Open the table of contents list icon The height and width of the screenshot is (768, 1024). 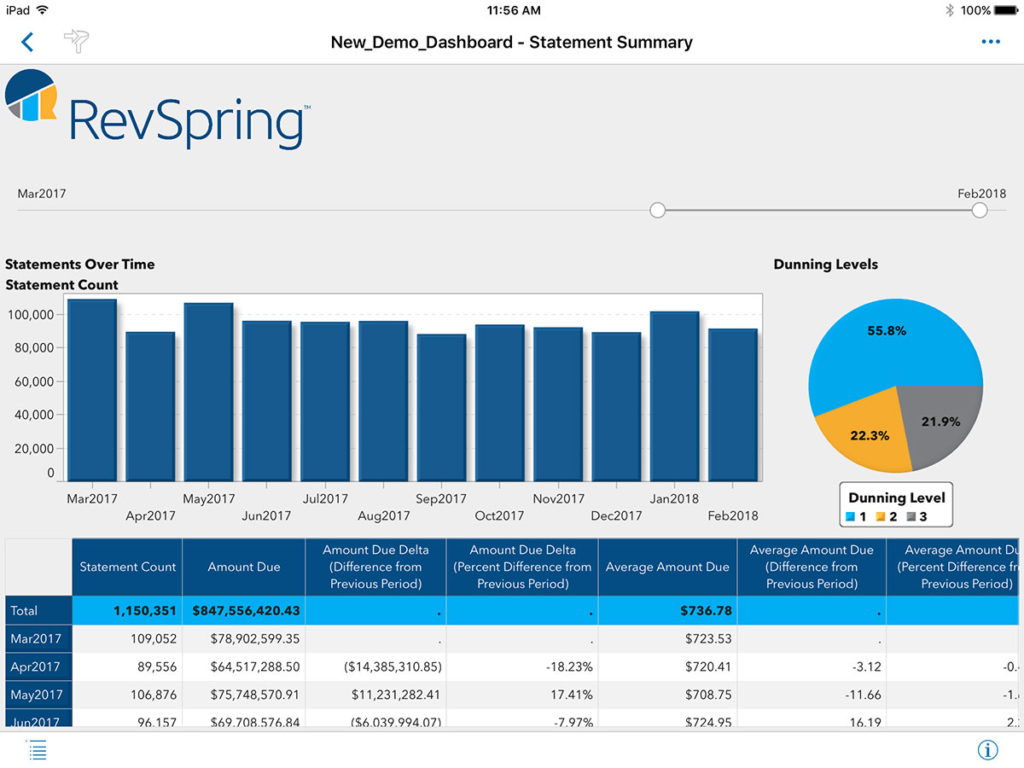37,750
